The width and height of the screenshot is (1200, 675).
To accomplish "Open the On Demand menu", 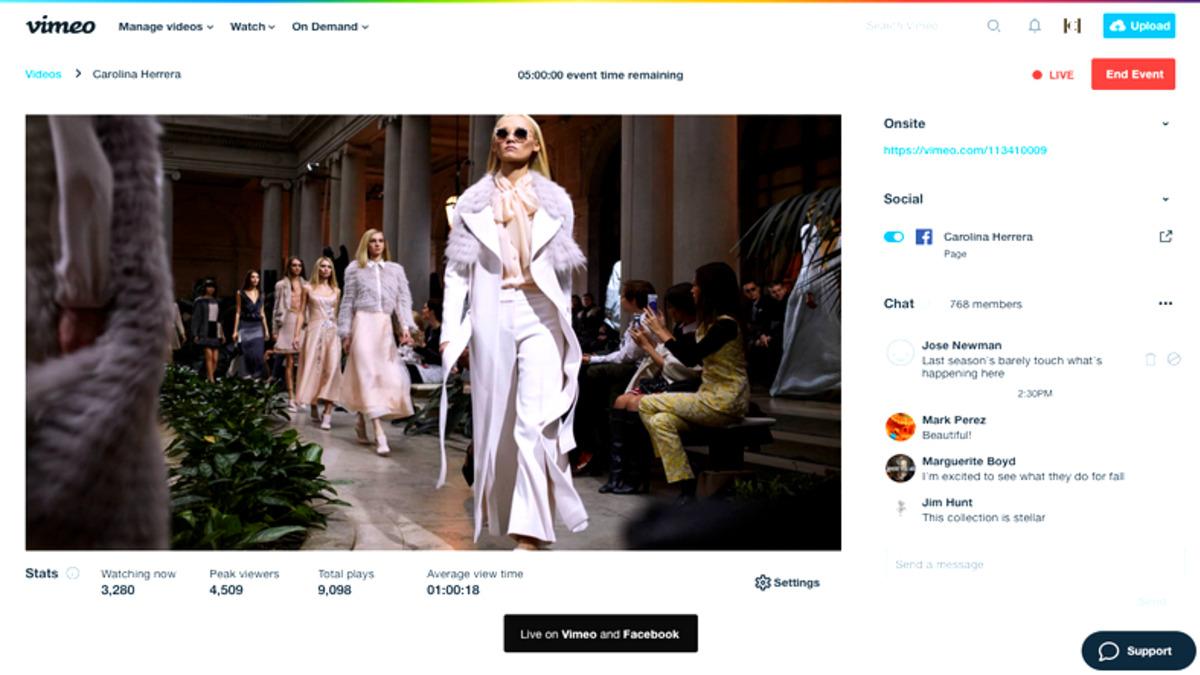I will pos(330,27).
